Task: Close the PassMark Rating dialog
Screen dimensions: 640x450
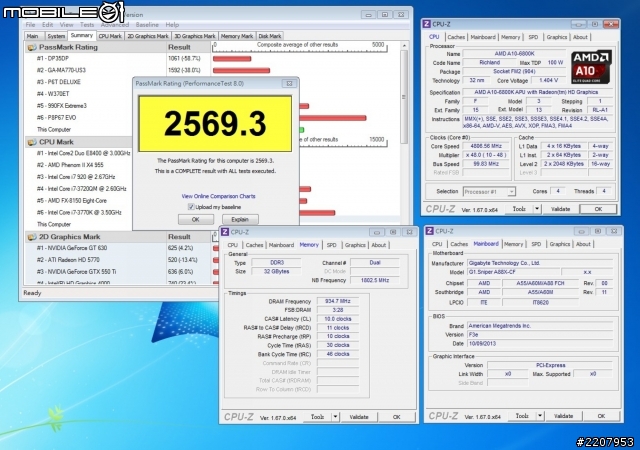Action: pos(289,83)
